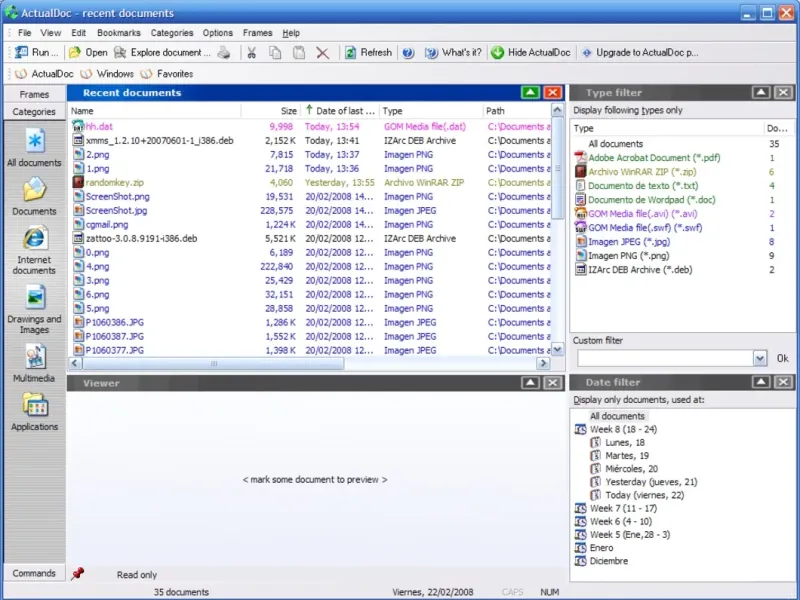Screen dimensions: 800x600
Task: Open the Custom filter dropdown
Action: pos(759,358)
